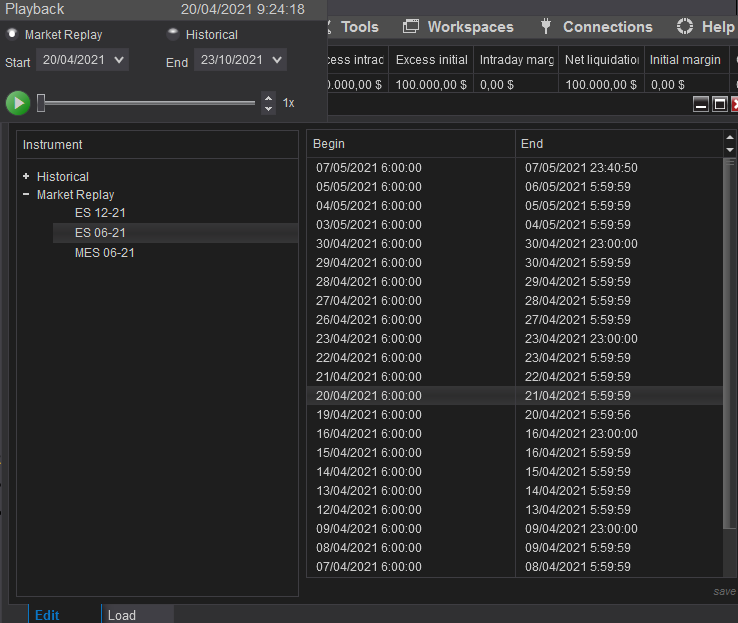Open the Workspaces menu
Screen dimensions: 738x623
click(470, 27)
